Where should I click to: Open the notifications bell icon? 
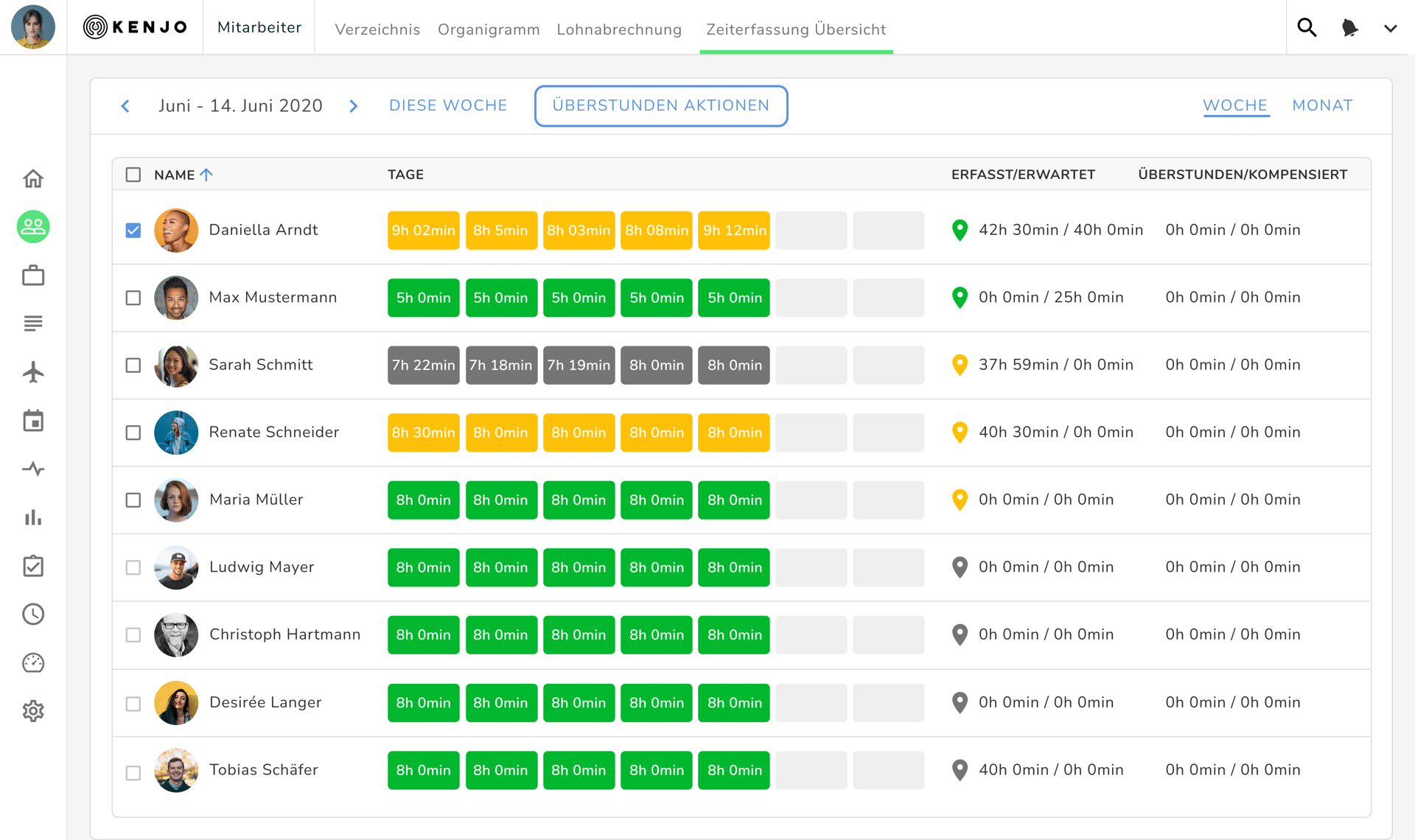point(1349,28)
